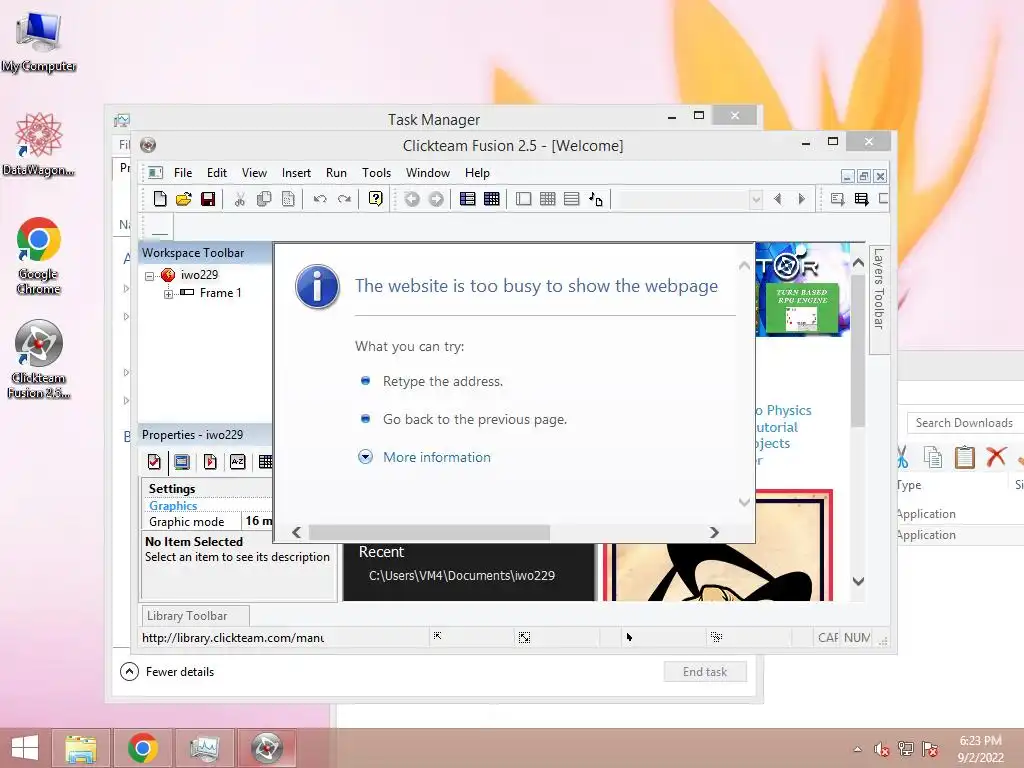Click the A-Z sort icon in Properties
This screenshot has height=768, width=1024.
click(238, 462)
